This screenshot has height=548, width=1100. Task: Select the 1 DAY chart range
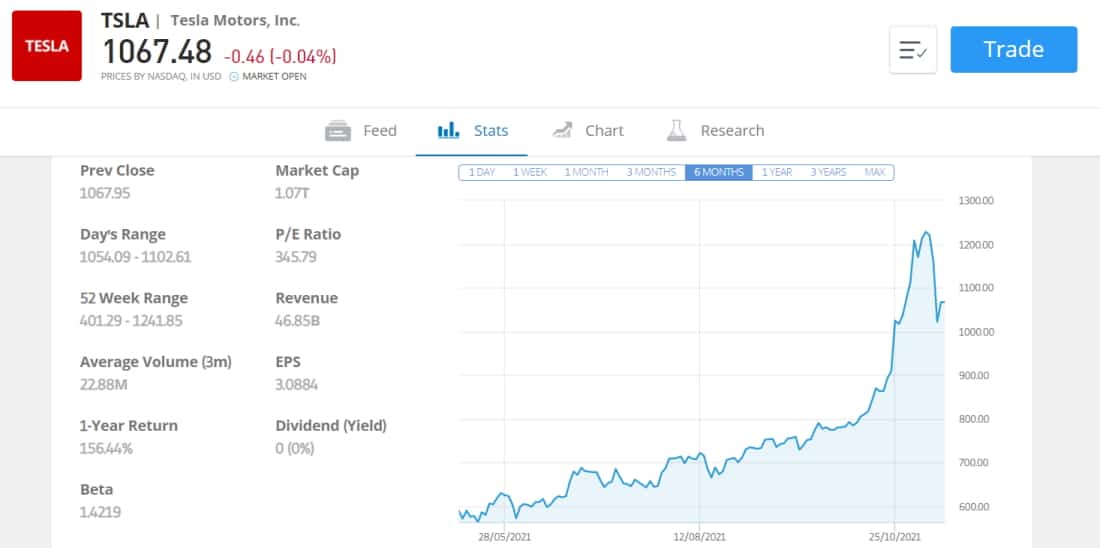481,172
